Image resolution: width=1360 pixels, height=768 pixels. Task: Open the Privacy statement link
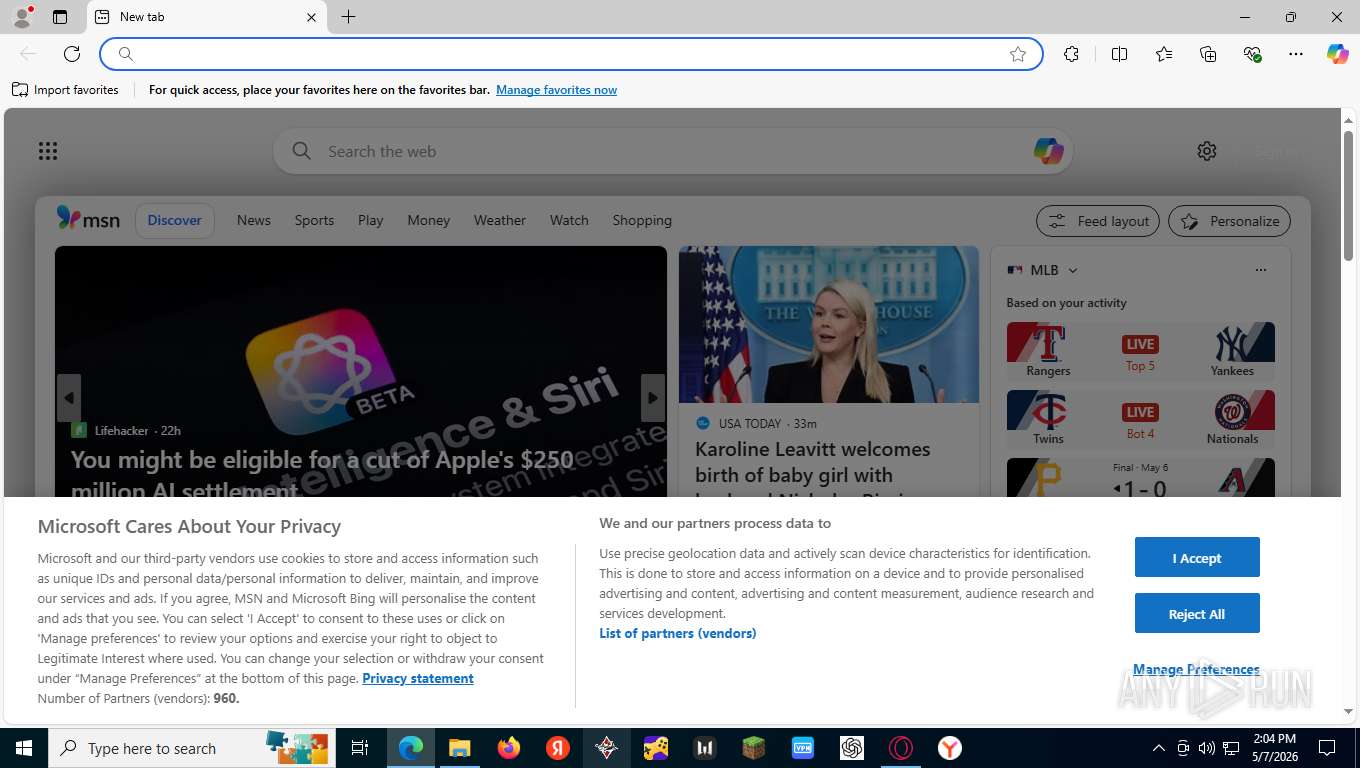418,678
